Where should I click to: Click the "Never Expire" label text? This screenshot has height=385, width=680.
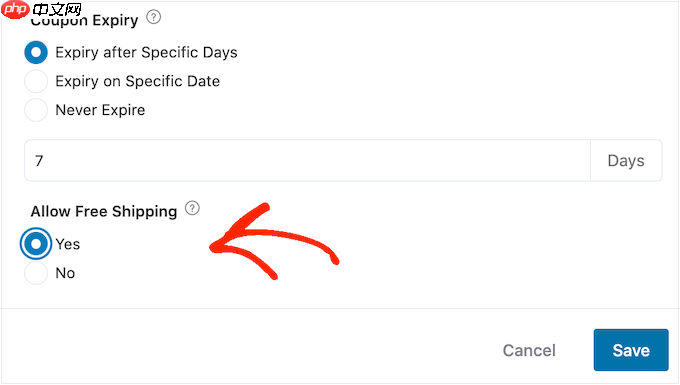click(100, 110)
